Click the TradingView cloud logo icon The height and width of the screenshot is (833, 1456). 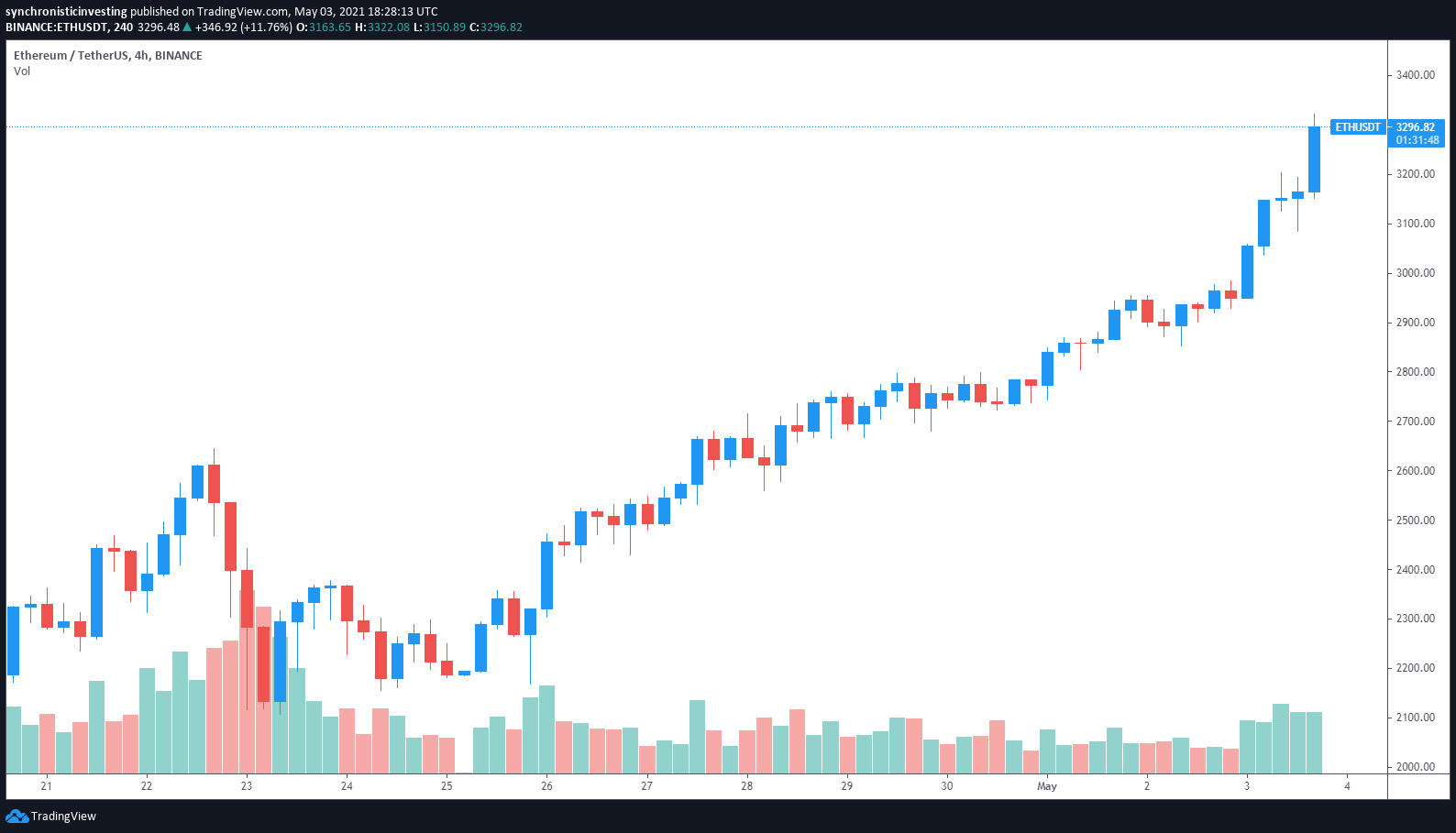(x=17, y=816)
